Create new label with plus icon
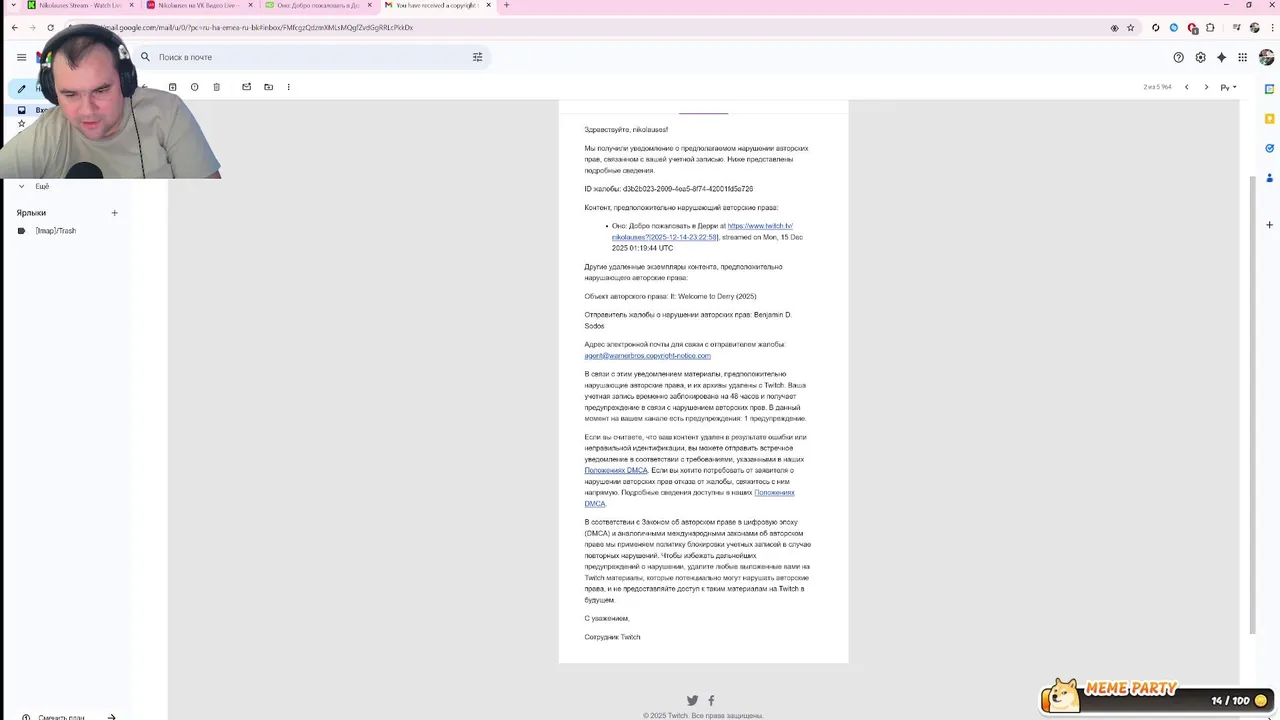Screen dimensions: 1280x720 tap(114, 213)
